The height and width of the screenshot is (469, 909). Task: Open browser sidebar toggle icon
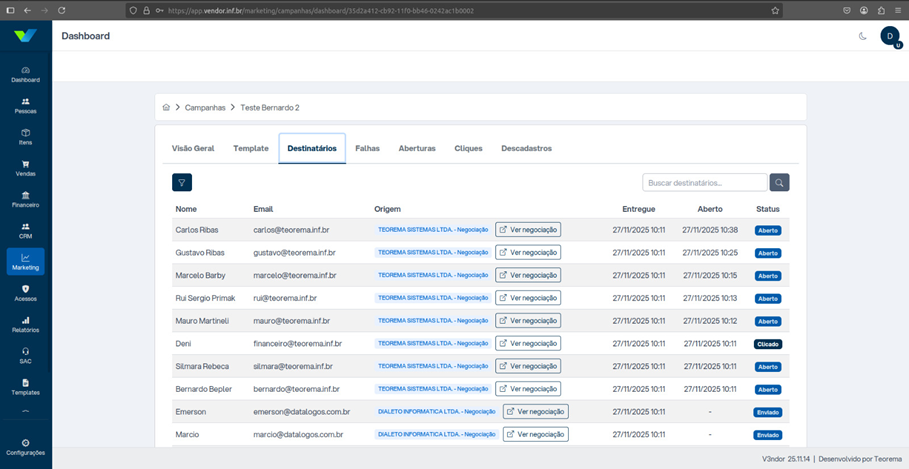click(10, 10)
